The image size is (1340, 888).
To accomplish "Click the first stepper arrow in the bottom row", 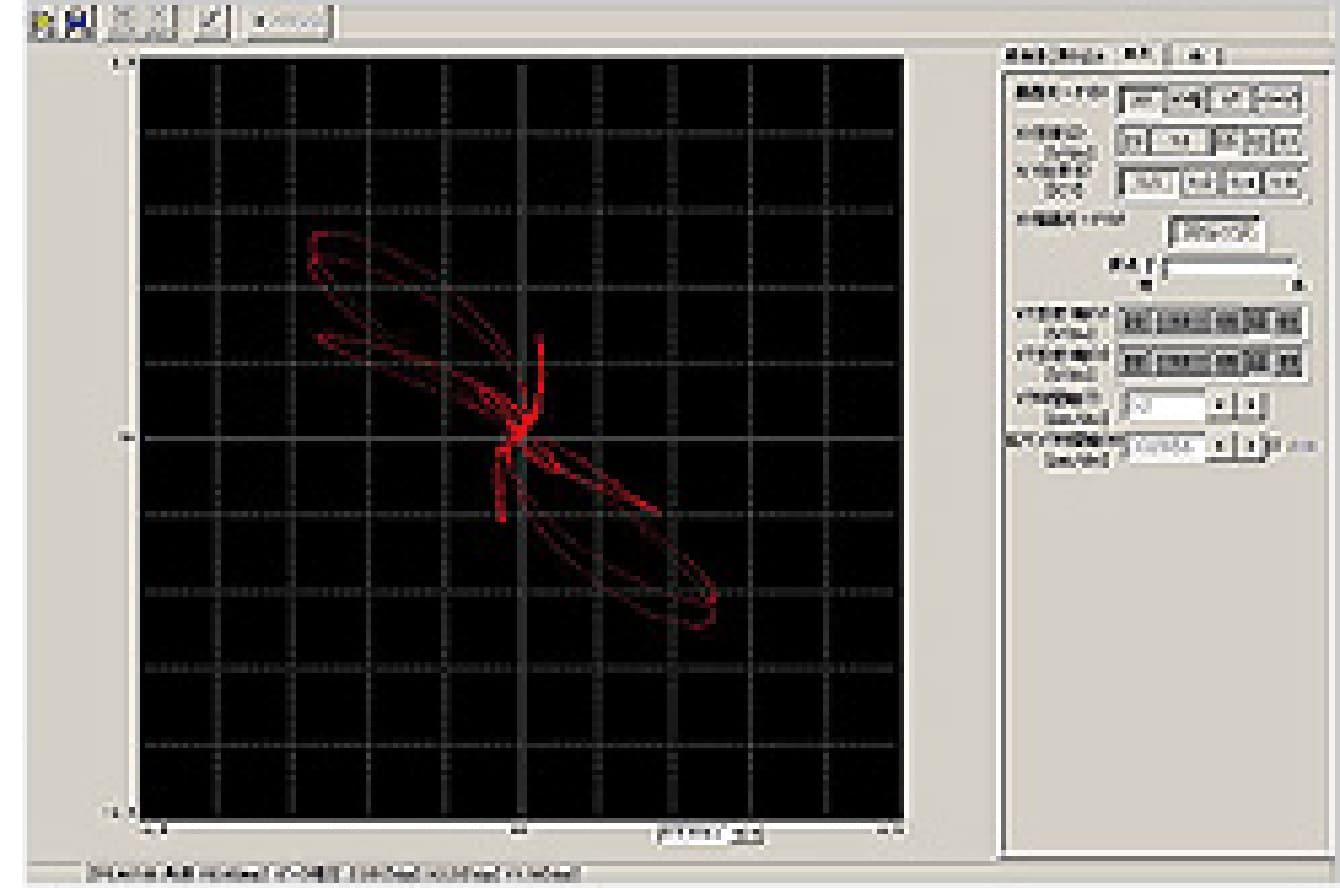I will [x=1218, y=446].
